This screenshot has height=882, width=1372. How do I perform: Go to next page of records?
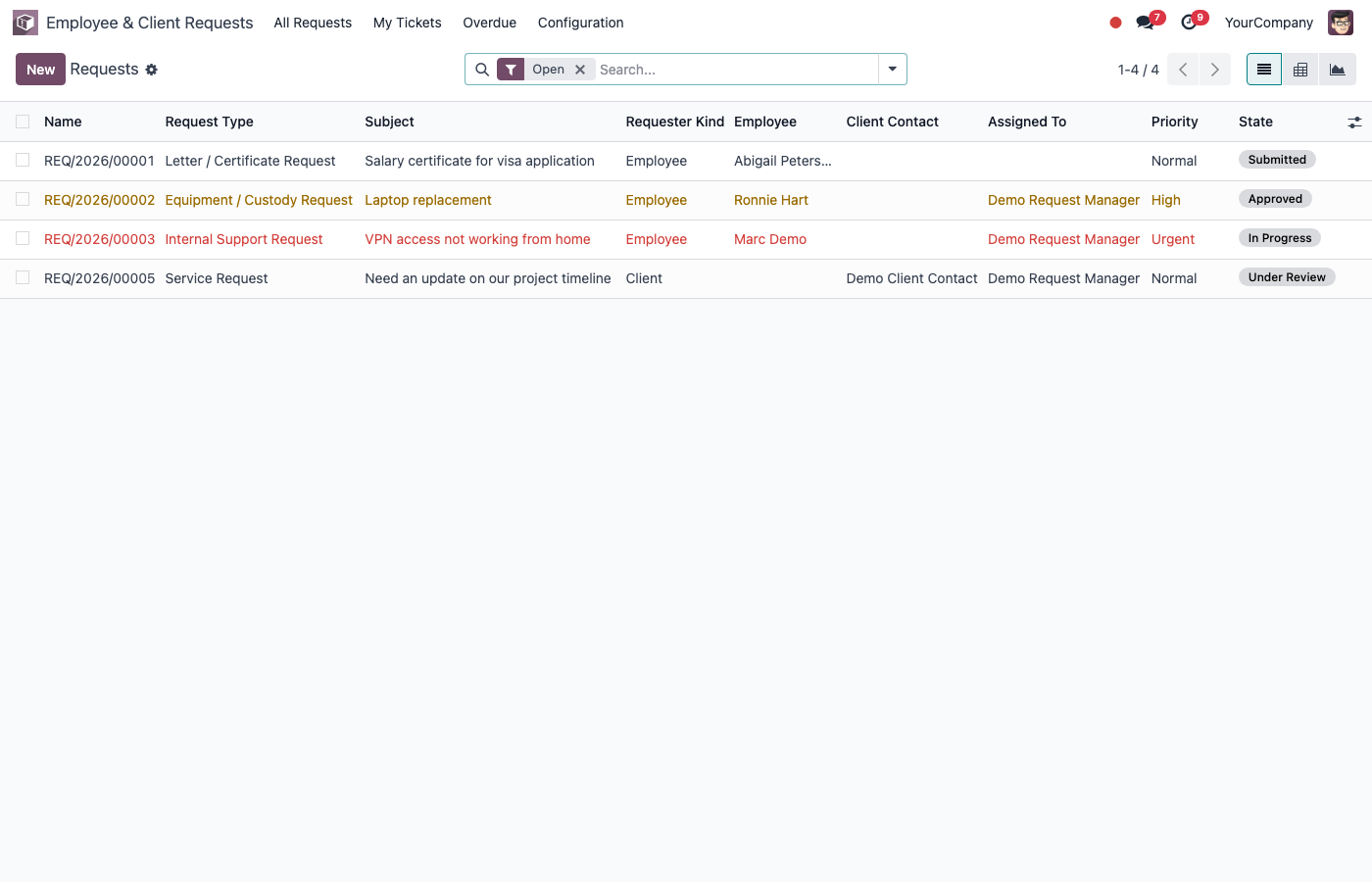pyautogui.click(x=1215, y=70)
